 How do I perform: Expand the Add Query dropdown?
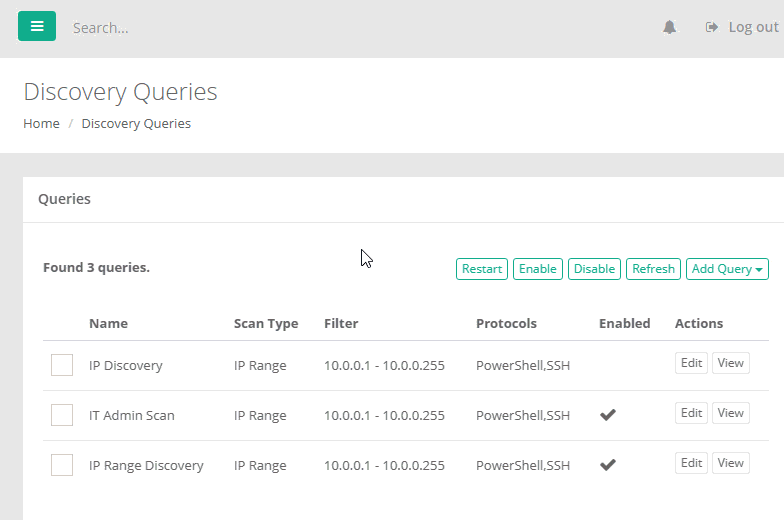(x=727, y=269)
